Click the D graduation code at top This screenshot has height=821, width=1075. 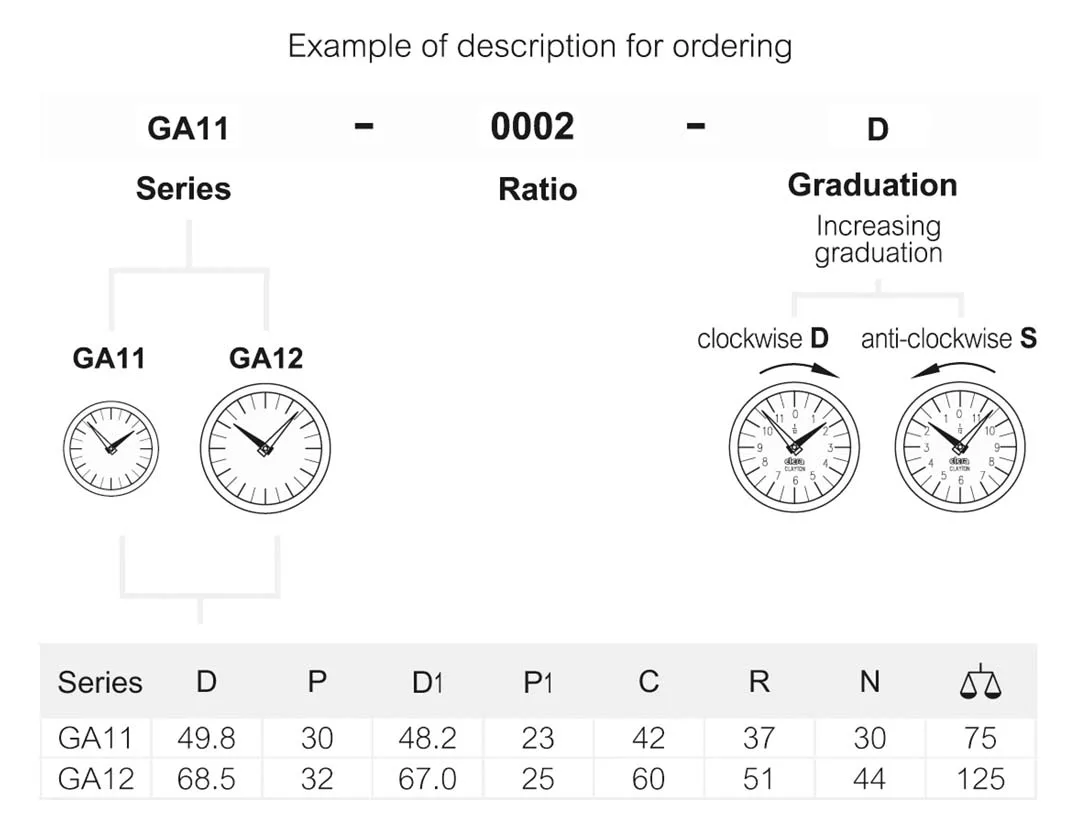878,130
